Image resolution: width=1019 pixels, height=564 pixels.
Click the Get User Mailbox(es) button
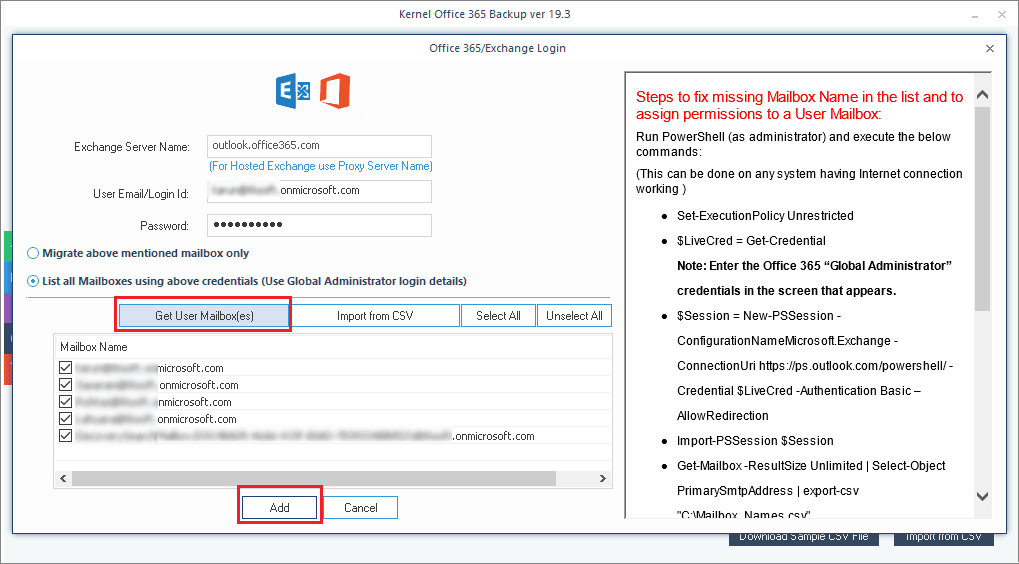coord(204,316)
